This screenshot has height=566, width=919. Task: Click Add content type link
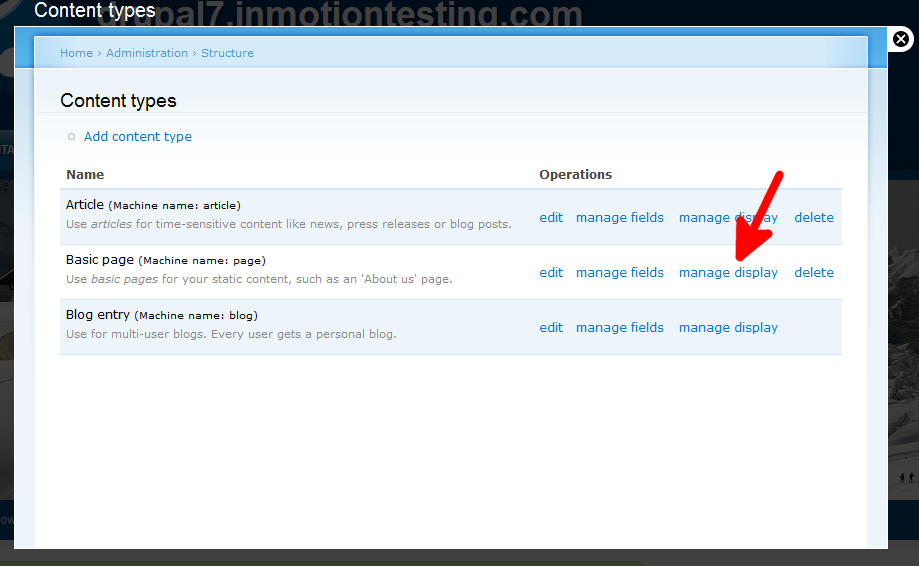pos(138,137)
